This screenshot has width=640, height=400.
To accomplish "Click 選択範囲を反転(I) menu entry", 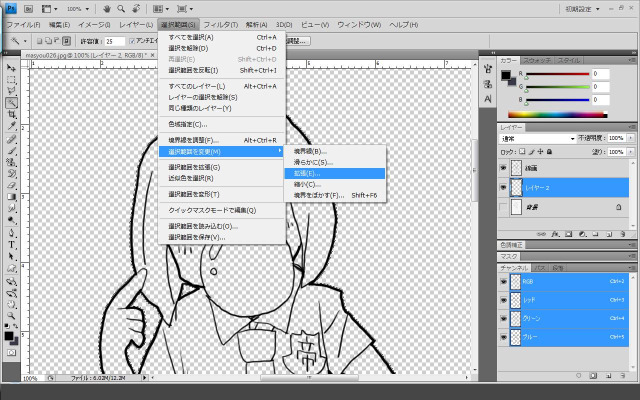I will coord(194,70).
